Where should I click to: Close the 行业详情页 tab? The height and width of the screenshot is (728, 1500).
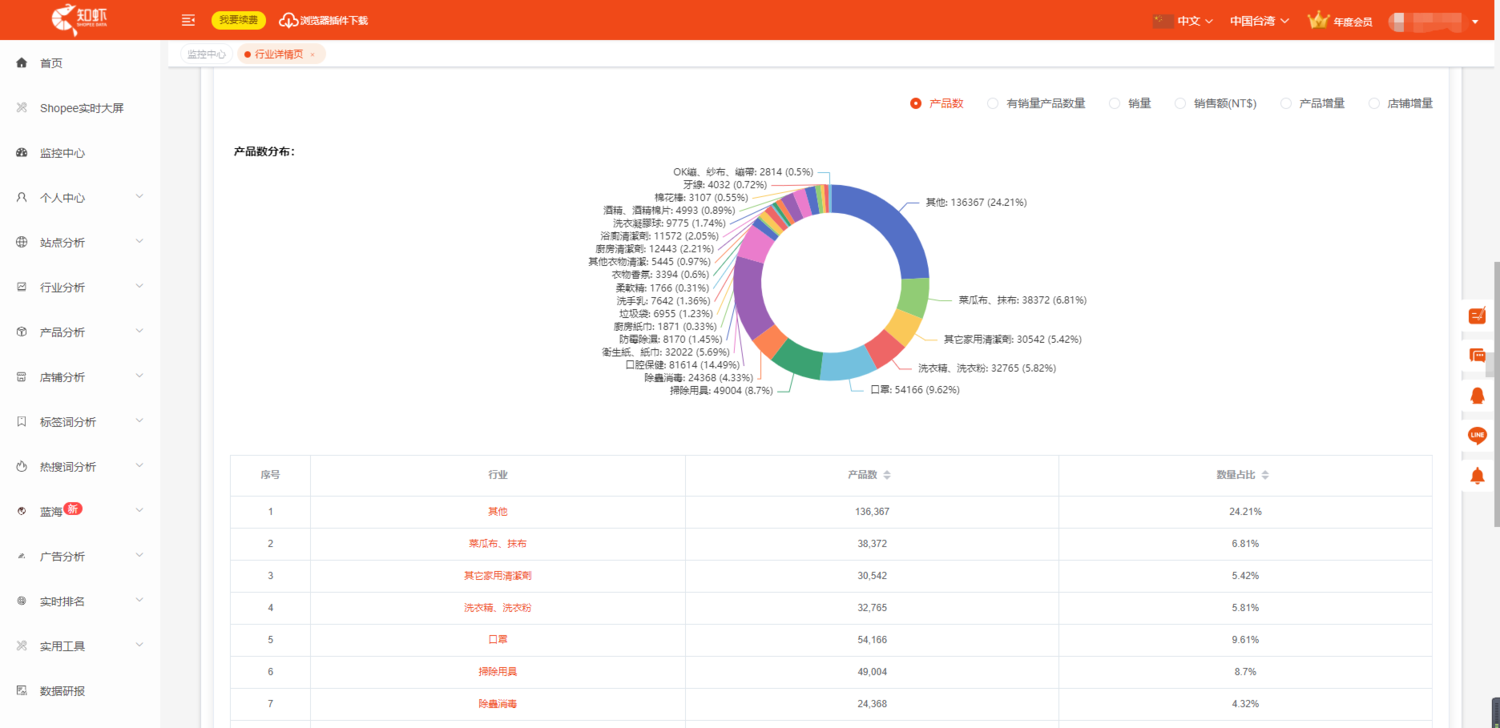click(x=312, y=55)
